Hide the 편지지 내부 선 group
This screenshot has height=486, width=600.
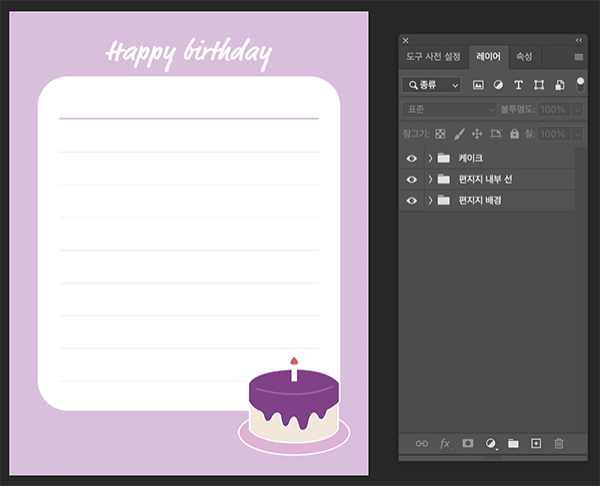point(412,179)
